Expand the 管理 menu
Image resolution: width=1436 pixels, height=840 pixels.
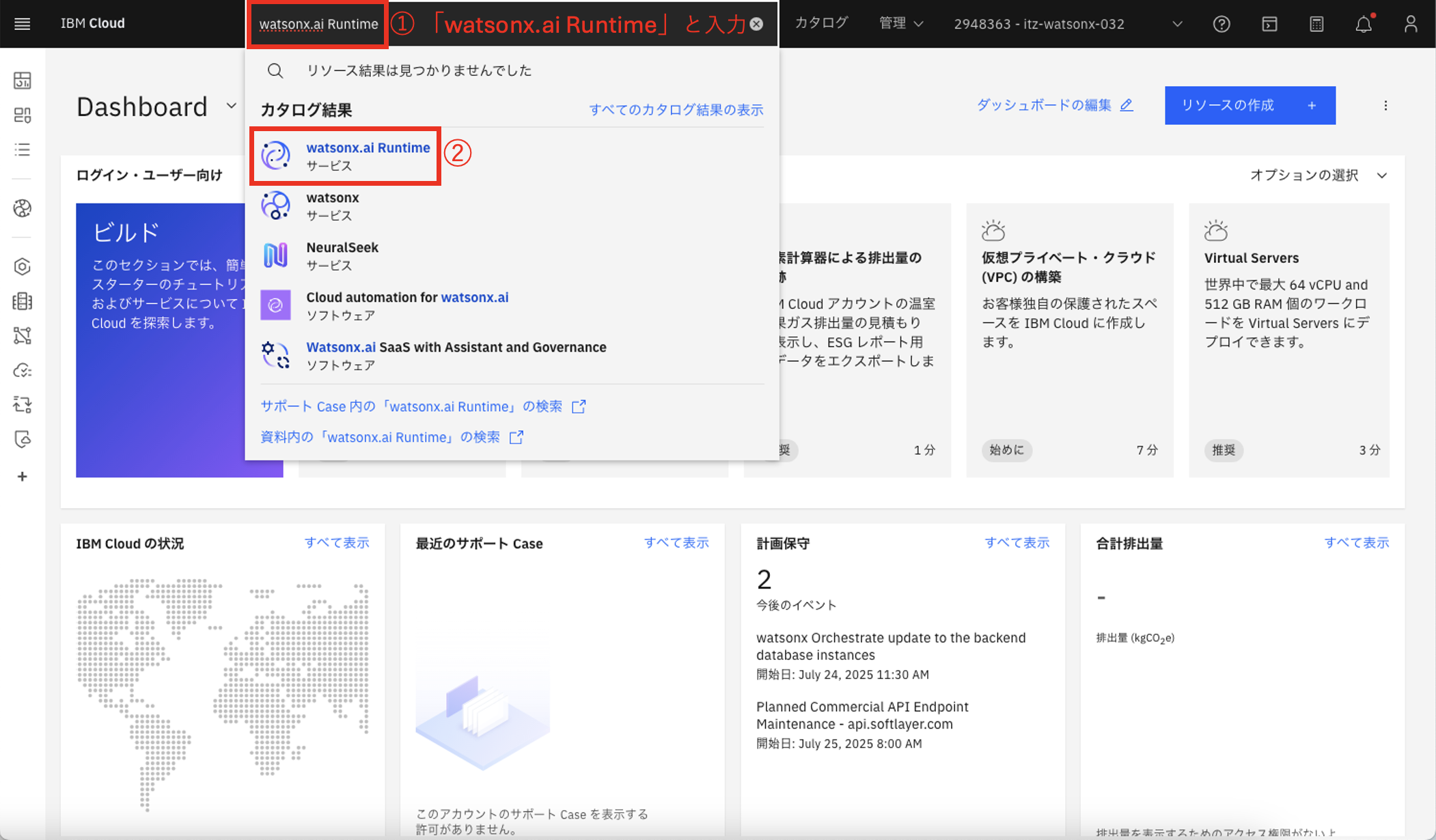point(900,23)
